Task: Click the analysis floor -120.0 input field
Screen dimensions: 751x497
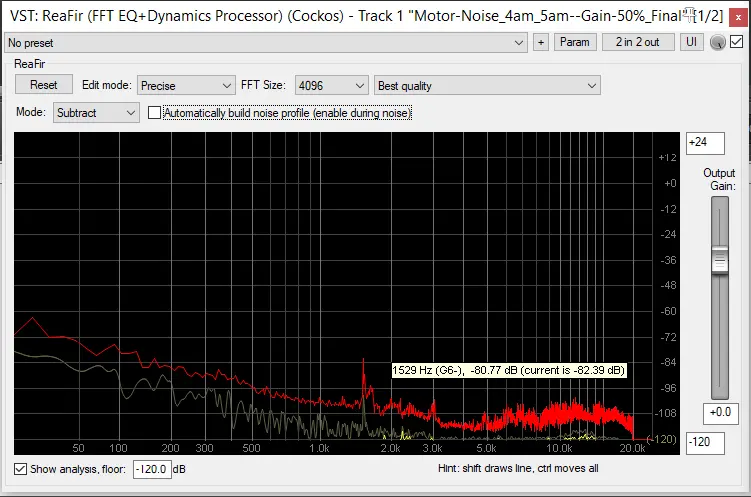Action: (x=152, y=469)
